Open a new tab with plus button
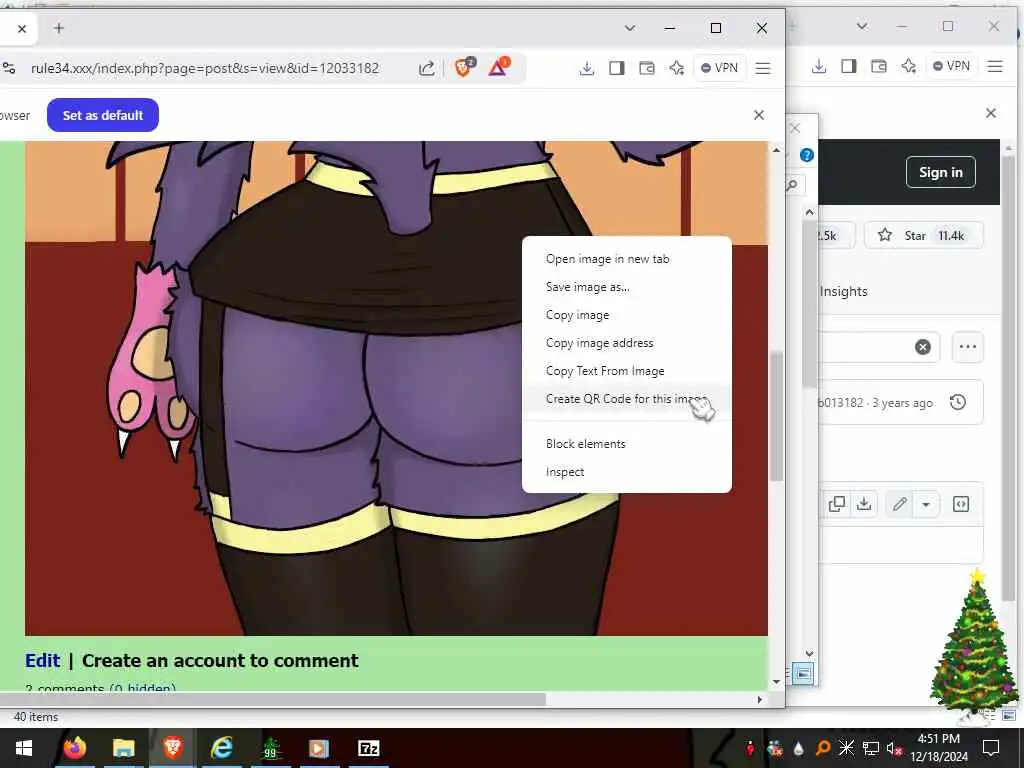 click(59, 28)
